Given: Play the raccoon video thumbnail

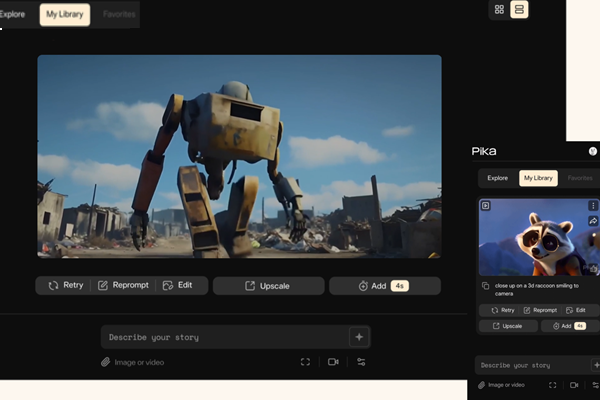Looking at the screenshot, I should point(486,205).
